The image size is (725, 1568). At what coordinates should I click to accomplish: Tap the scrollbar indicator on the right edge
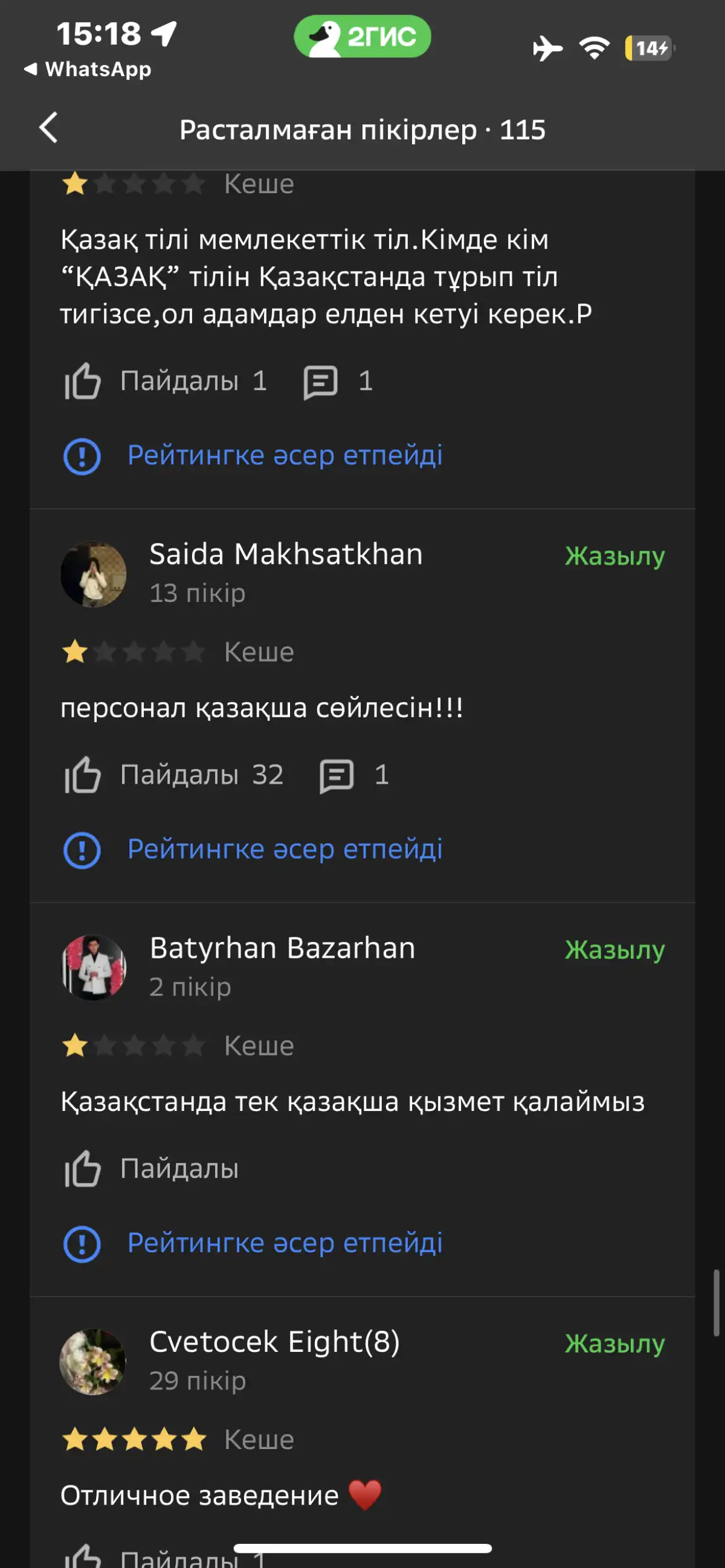point(717,1302)
